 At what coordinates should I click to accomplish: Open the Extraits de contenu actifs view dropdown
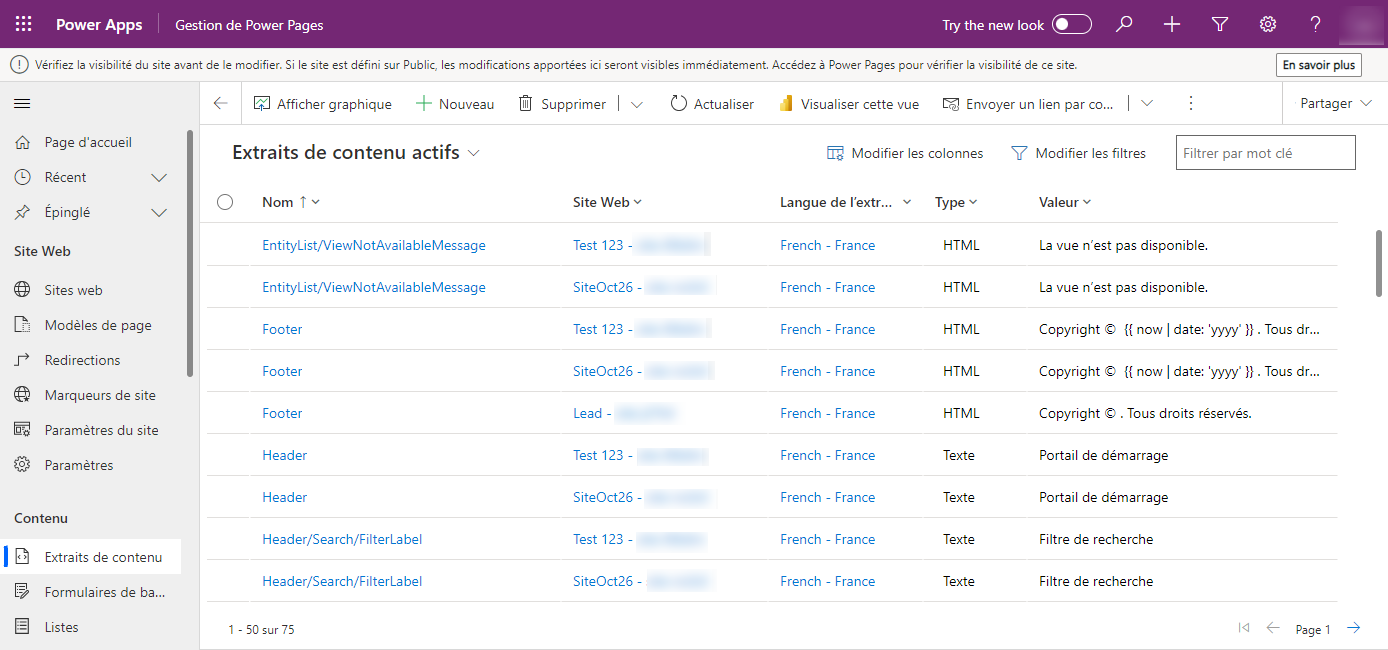click(474, 154)
